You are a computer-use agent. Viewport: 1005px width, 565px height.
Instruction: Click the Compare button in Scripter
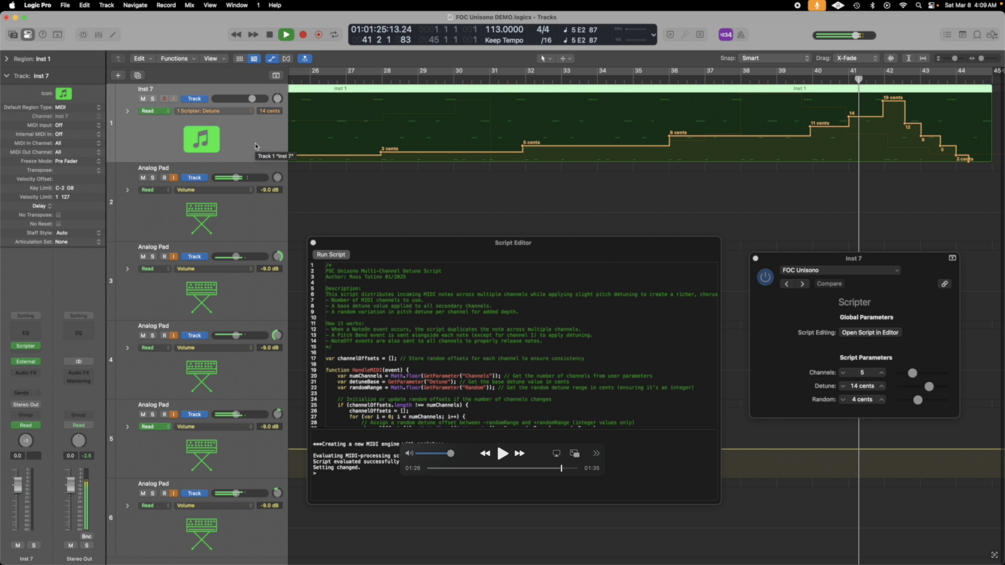pyautogui.click(x=829, y=284)
